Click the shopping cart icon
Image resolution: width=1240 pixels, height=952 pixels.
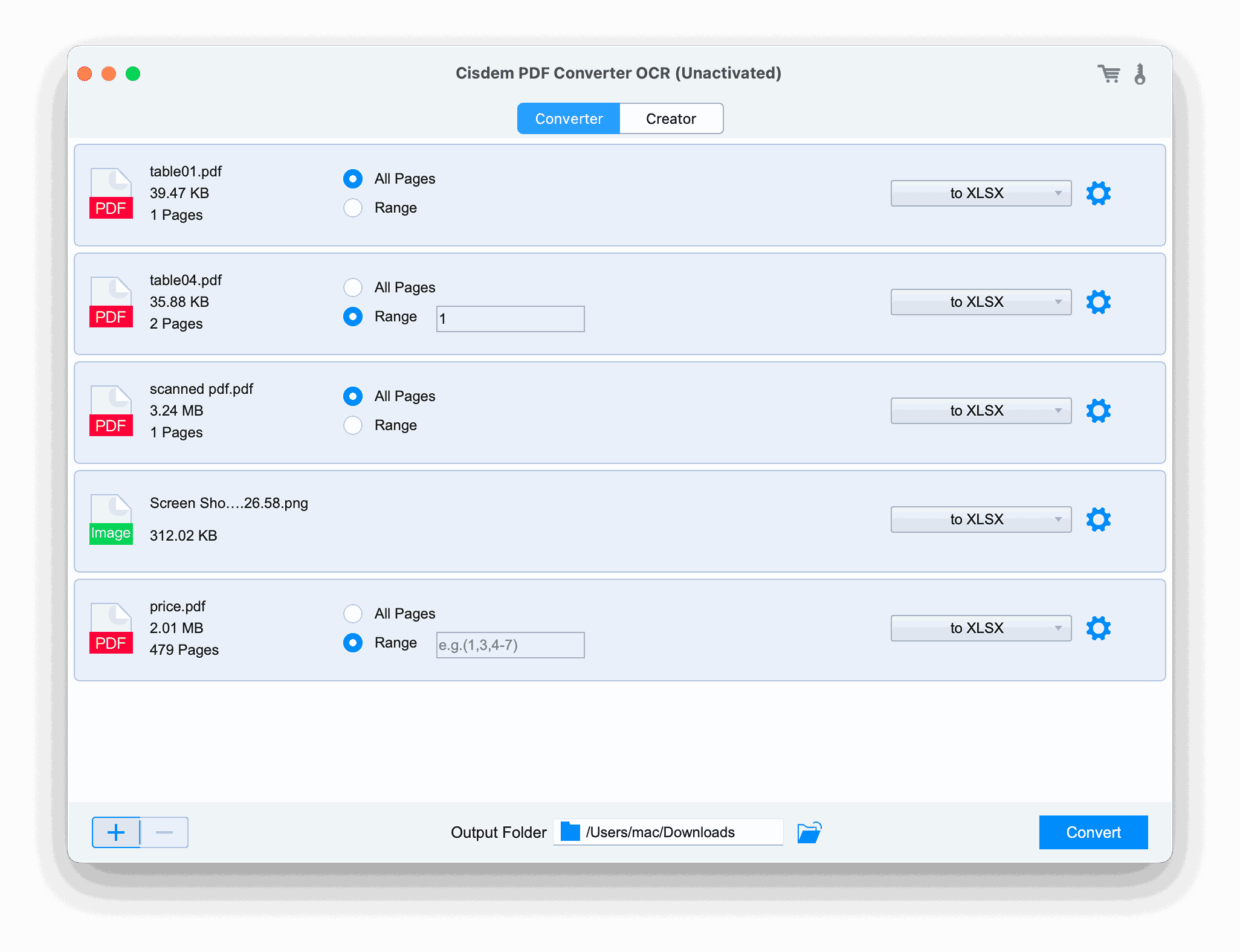[x=1108, y=72]
